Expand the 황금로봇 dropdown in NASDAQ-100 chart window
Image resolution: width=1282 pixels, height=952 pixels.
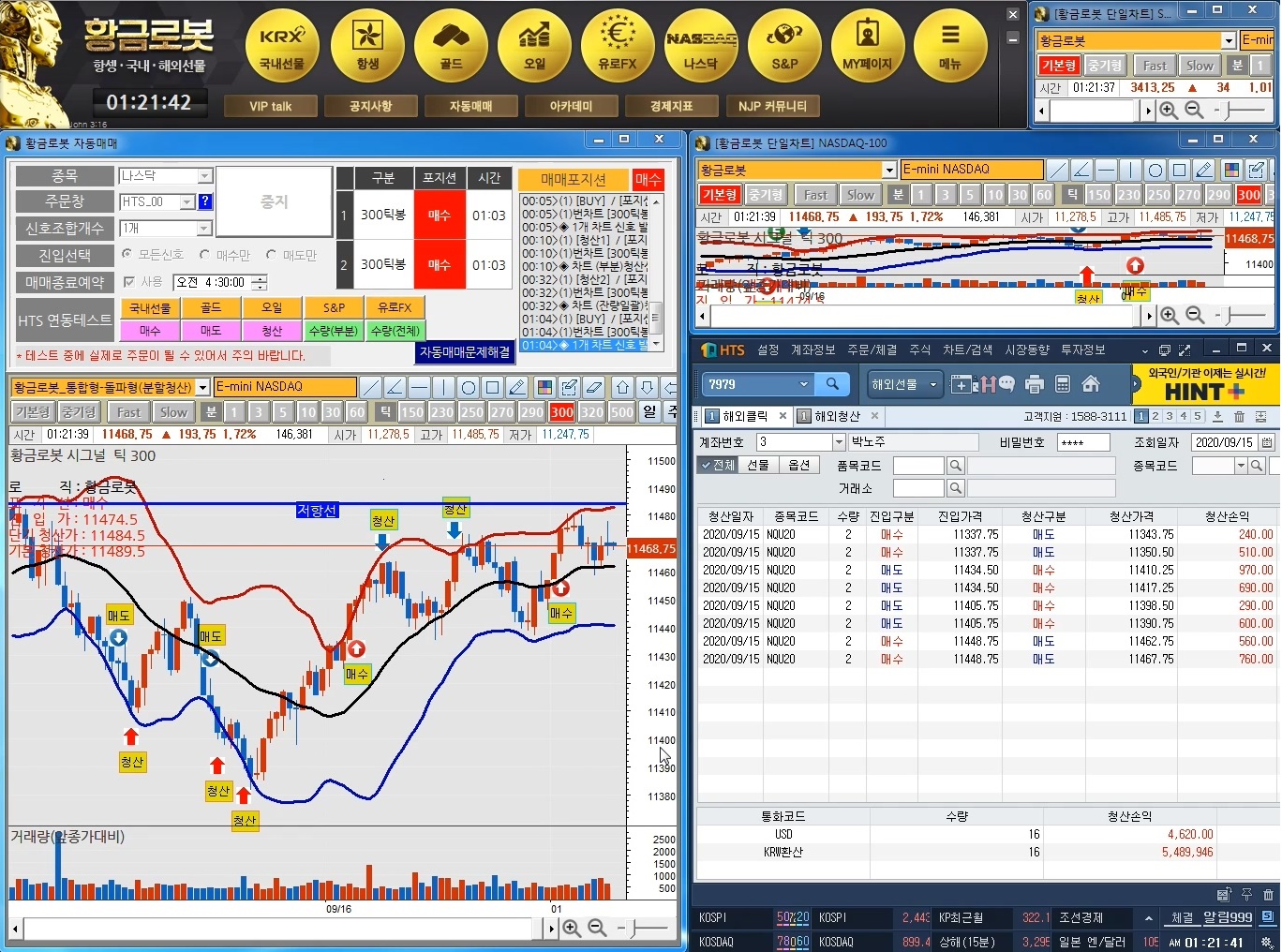(889, 170)
